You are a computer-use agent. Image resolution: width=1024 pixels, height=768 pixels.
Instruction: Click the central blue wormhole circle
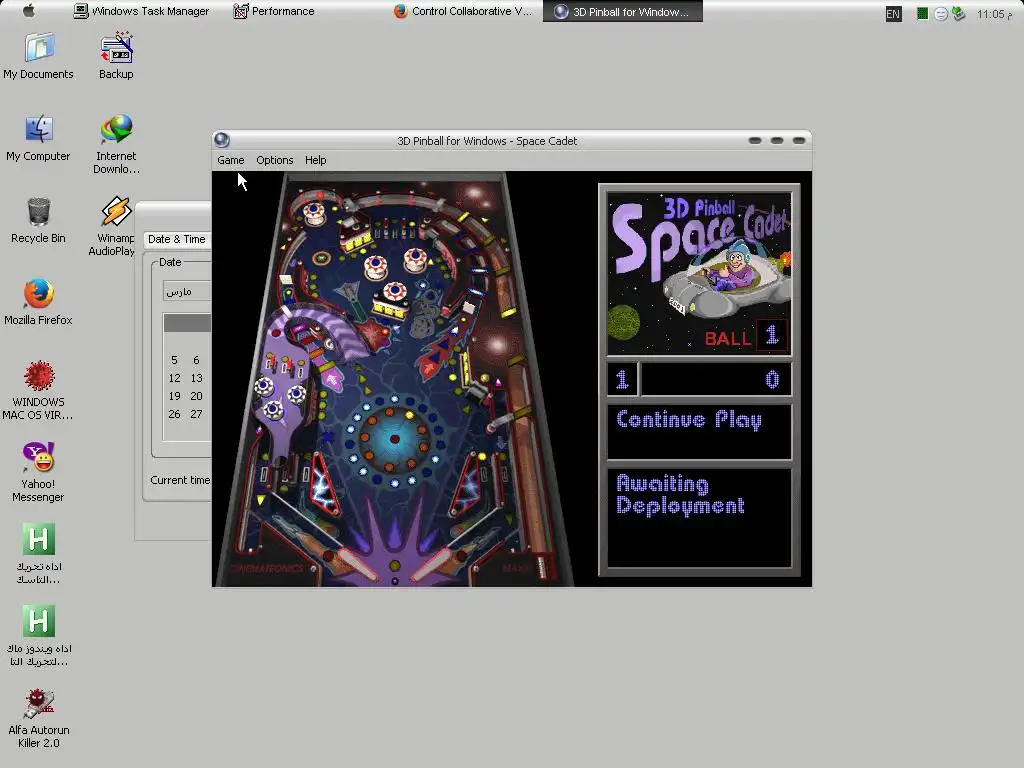point(394,439)
